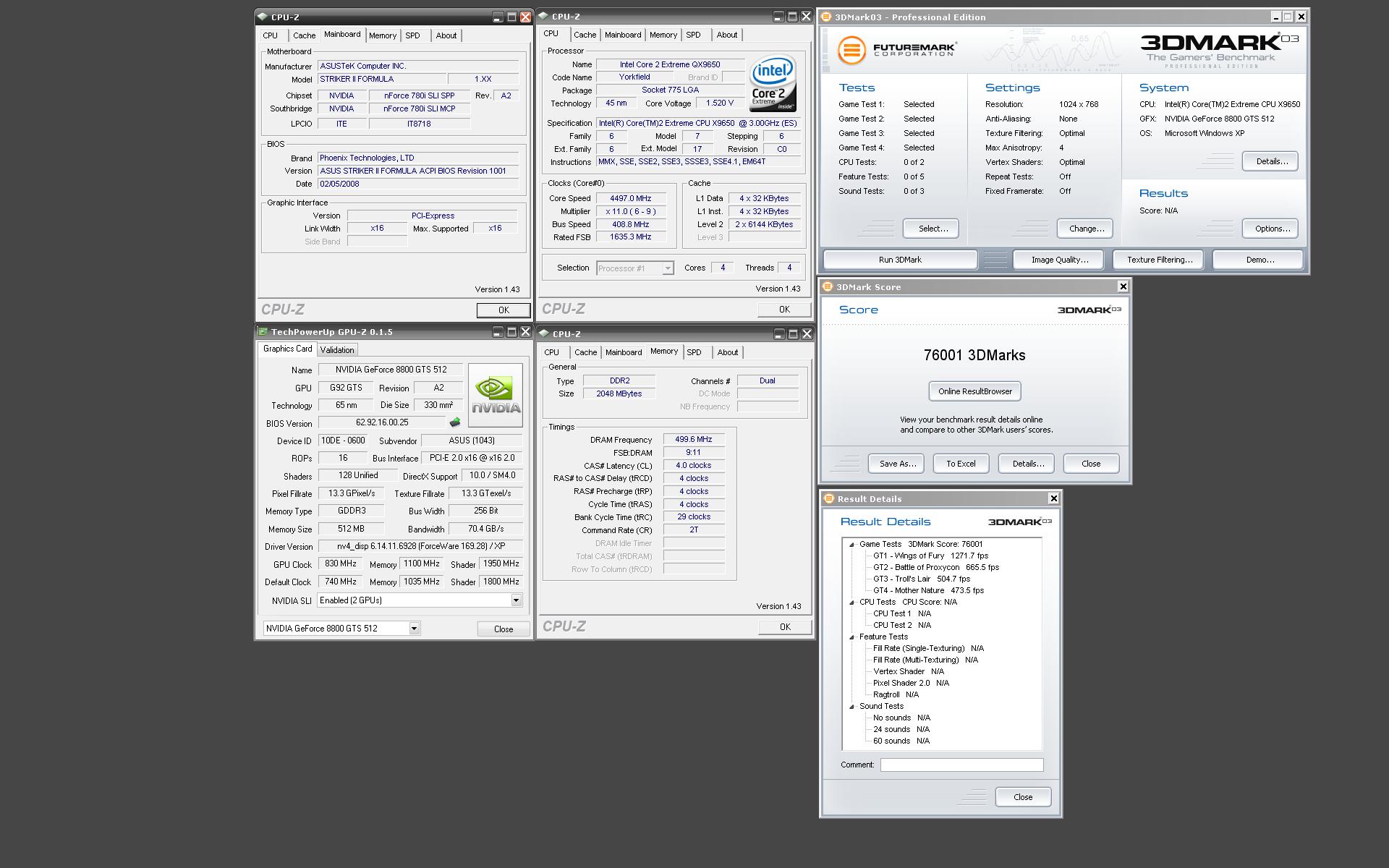
Task: Collapse the Feature Tests tree node
Action: tap(851, 637)
